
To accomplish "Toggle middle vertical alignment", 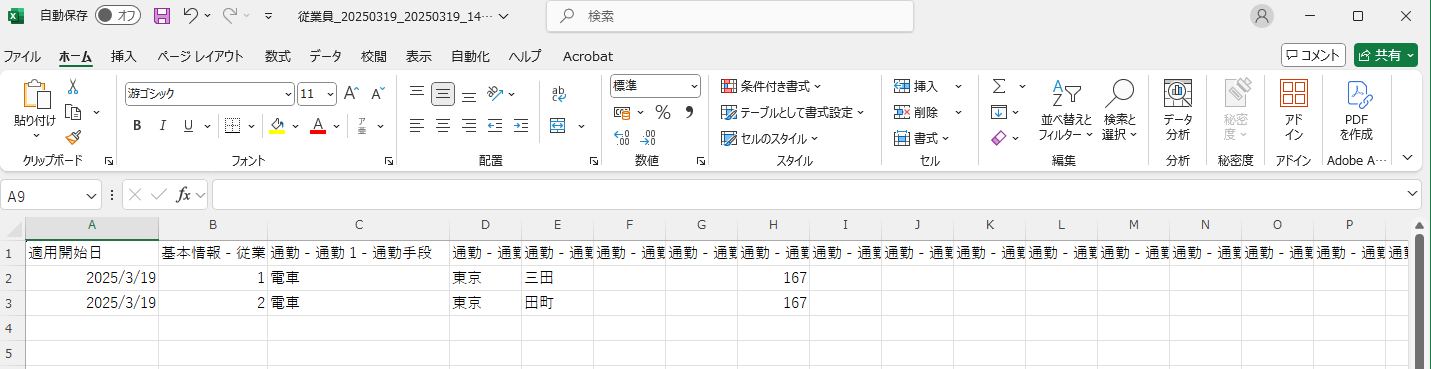I will [443, 93].
